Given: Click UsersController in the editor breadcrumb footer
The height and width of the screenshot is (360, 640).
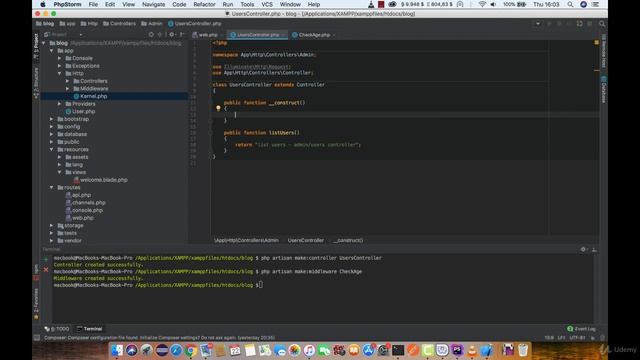Looking at the screenshot, I should click(306, 240).
